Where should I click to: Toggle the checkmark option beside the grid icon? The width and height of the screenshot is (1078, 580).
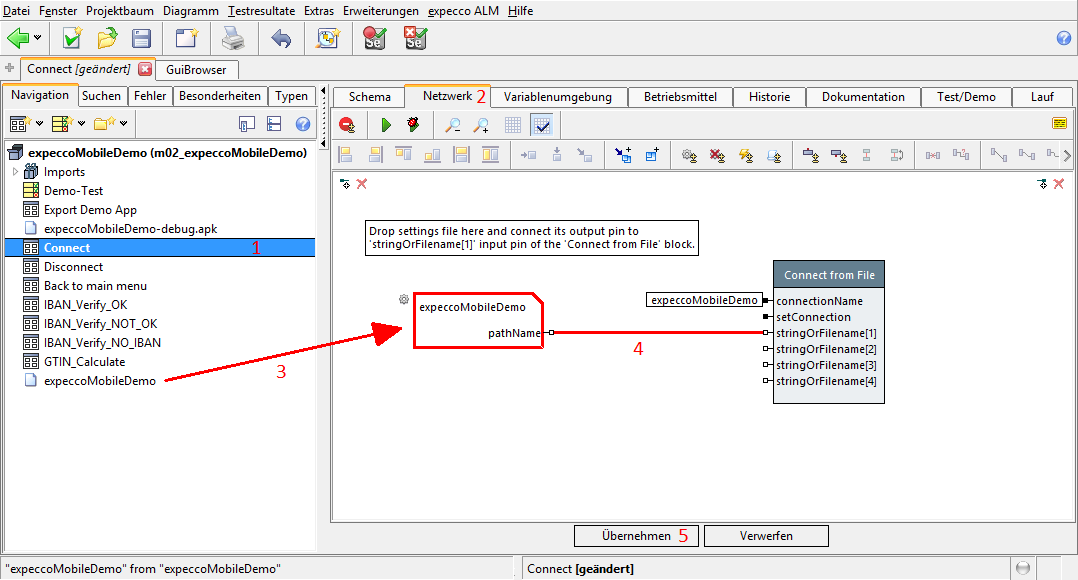541,125
